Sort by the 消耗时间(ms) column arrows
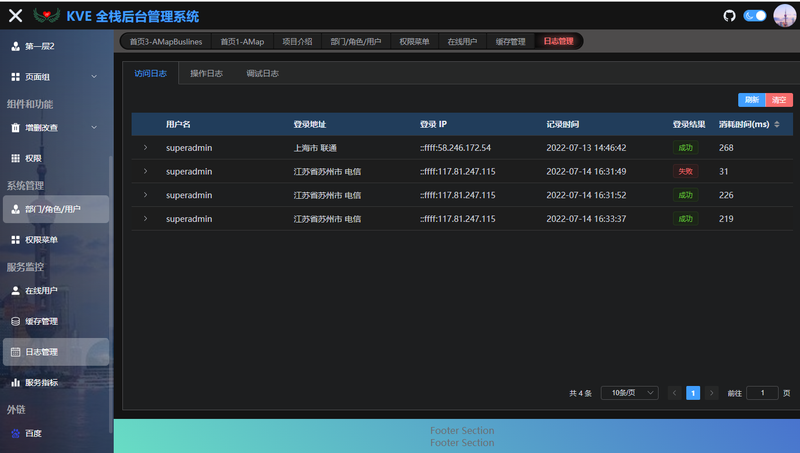Image resolution: width=800 pixels, height=453 pixels. coord(777,124)
